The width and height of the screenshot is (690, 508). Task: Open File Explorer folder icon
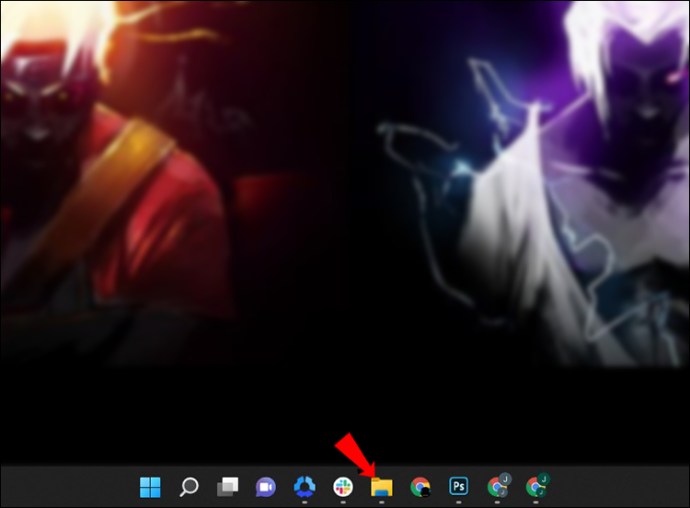click(x=382, y=487)
